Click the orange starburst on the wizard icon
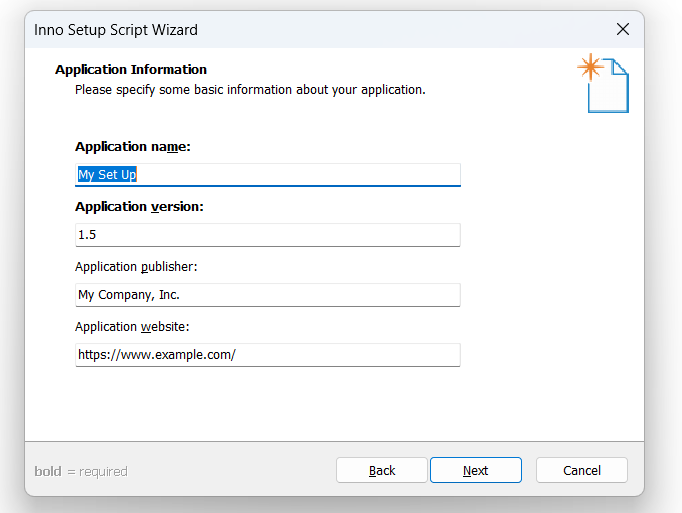Image resolution: width=682 pixels, height=513 pixels. [x=590, y=67]
